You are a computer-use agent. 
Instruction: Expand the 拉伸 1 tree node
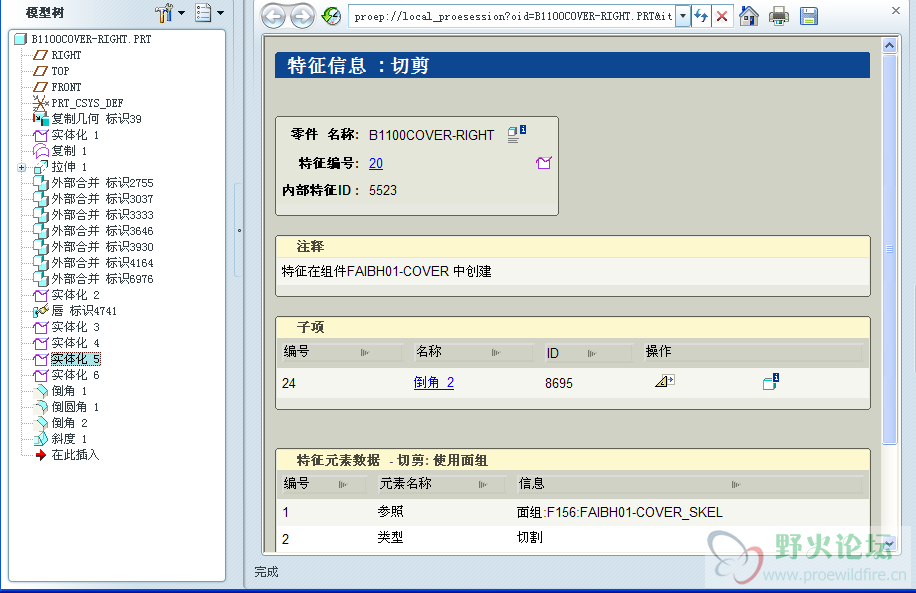pos(22,168)
